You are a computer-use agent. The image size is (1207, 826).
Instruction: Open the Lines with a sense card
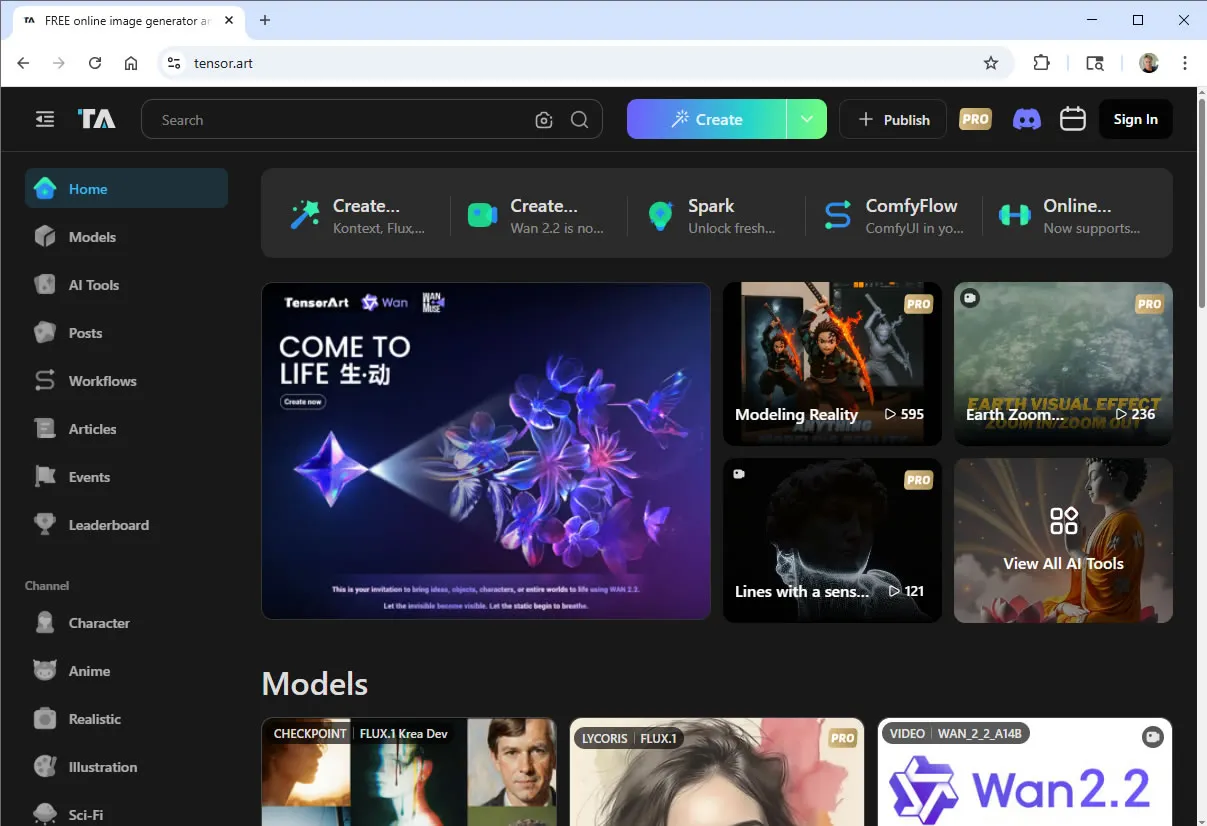[832, 541]
